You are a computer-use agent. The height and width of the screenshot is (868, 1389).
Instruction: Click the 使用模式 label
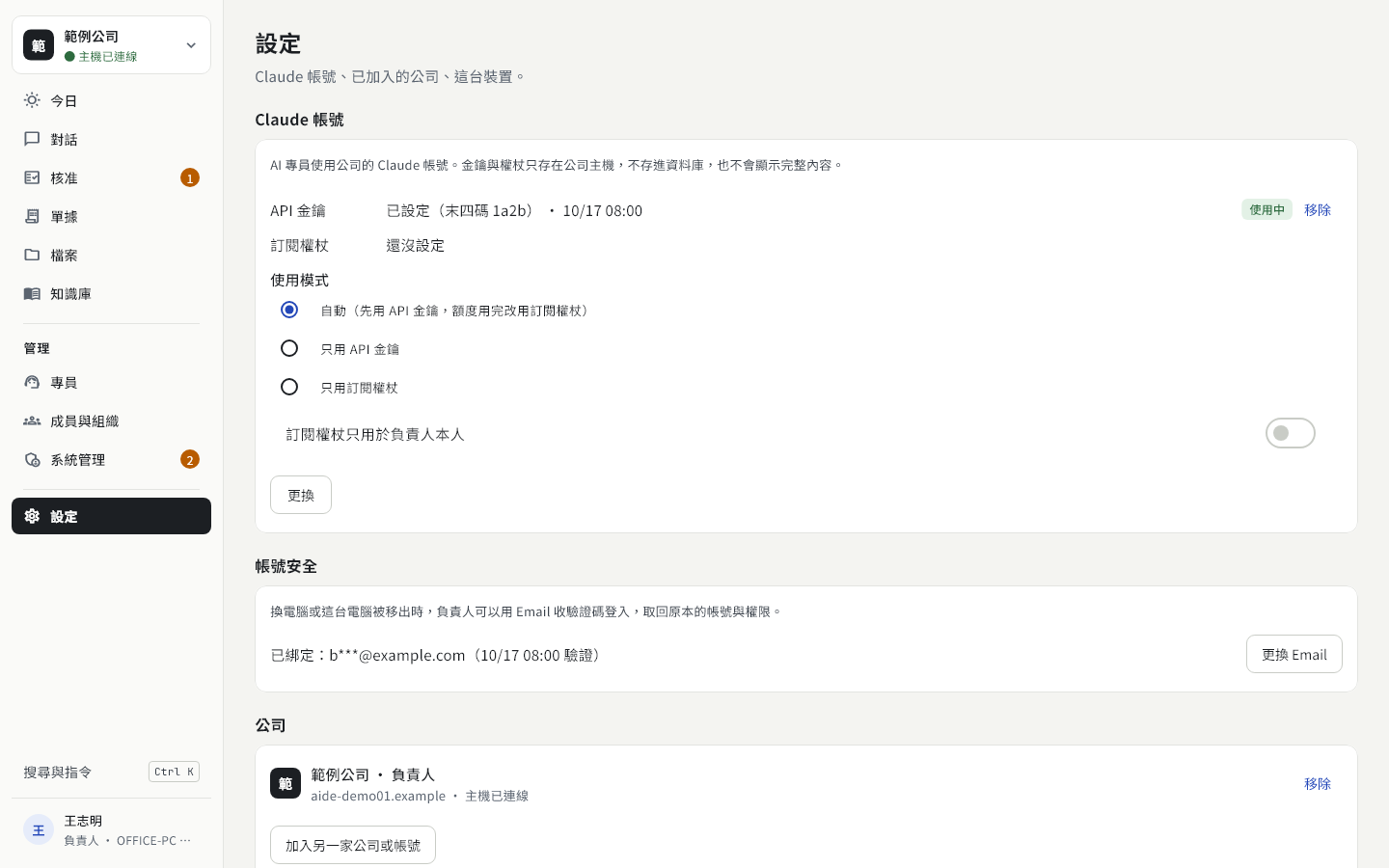click(300, 280)
